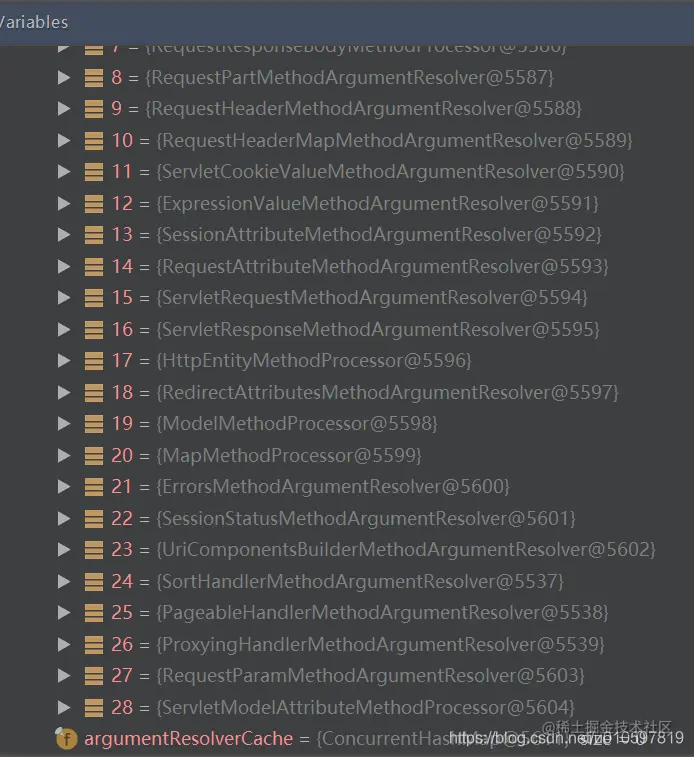Expand element 13 SessionAttributeMethodArgumentResolver
This screenshot has height=757, width=694.
point(64,235)
